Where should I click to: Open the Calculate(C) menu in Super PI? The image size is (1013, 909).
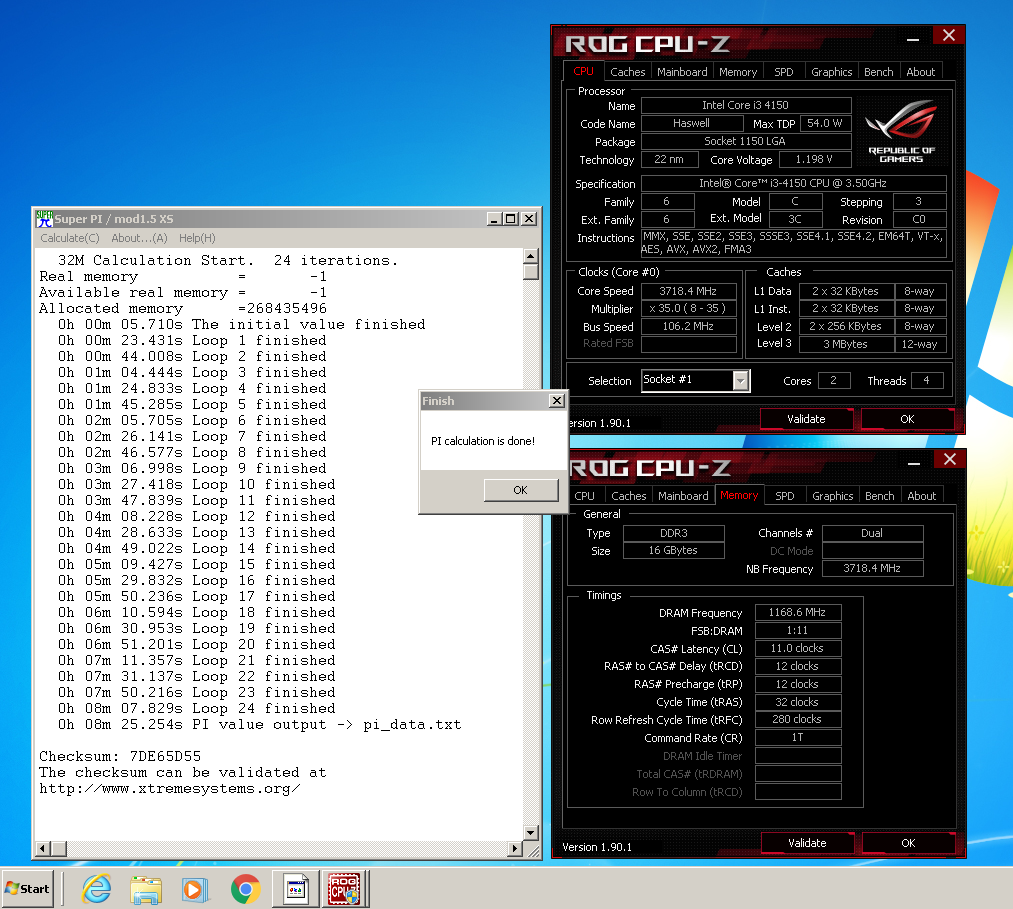(70, 238)
